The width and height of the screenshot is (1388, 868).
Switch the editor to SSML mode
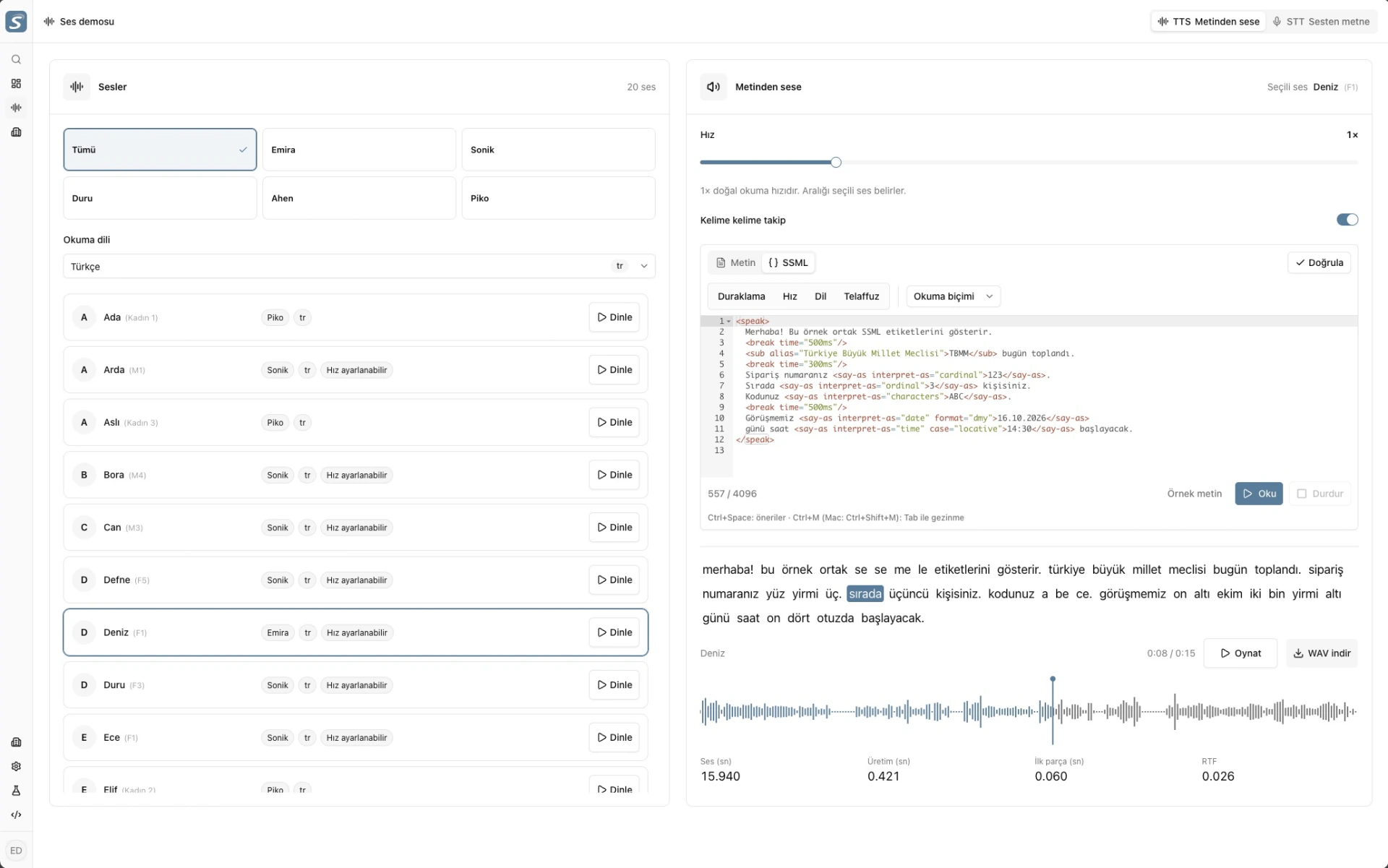(x=788, y=262)
